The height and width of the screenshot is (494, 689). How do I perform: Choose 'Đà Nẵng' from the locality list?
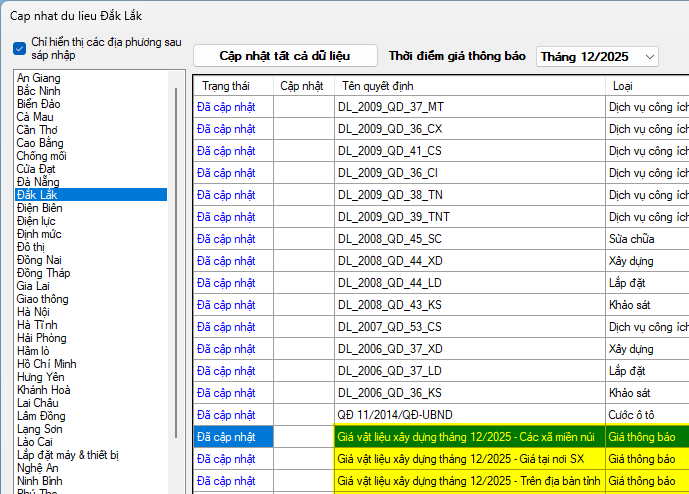pyautogui.click(x=37, y=182)
